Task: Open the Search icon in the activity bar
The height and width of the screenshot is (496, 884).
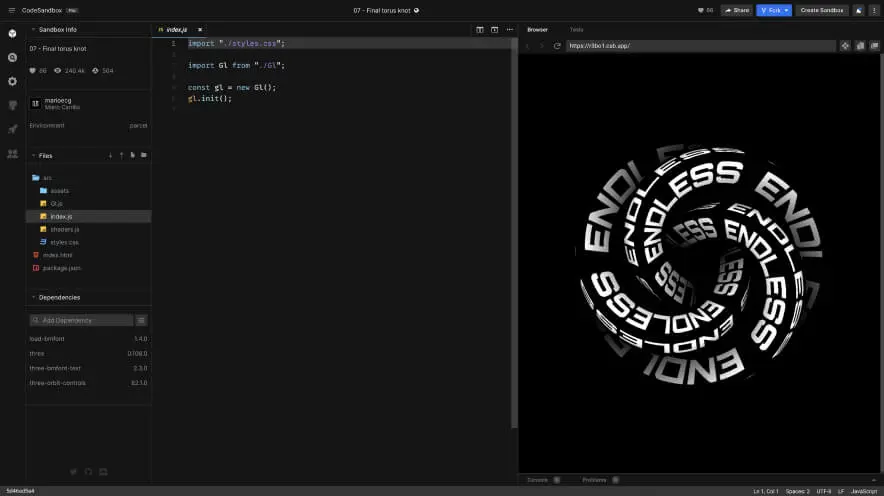Action: pyautogui.click(x=12, y=57)
